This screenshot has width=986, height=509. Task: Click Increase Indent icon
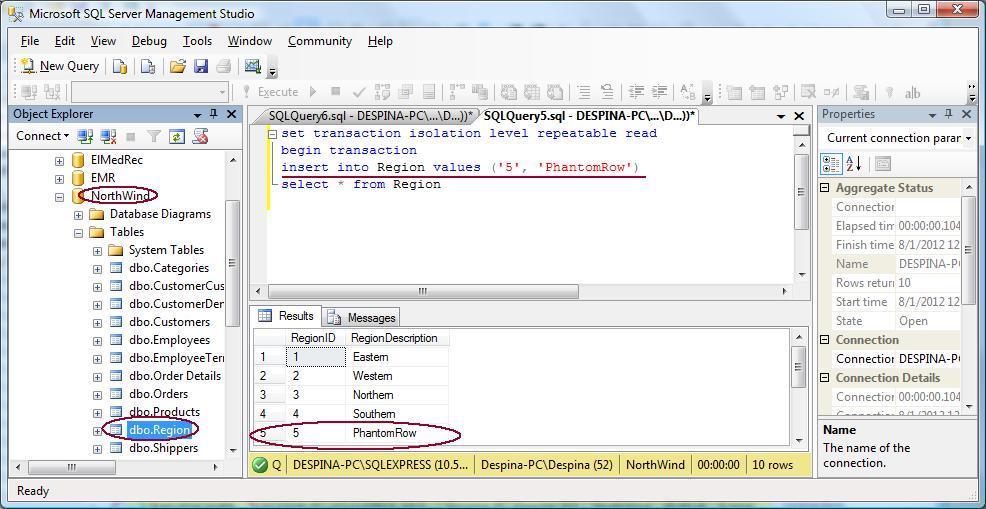point(658,92)
